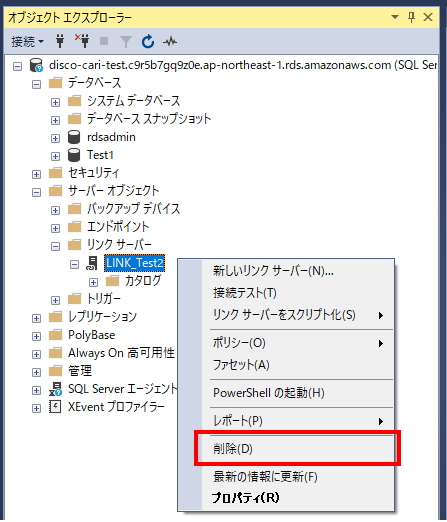Select the Test1 database label
The height and width of the screenshot is (522, 447).
tap(100, 155)
